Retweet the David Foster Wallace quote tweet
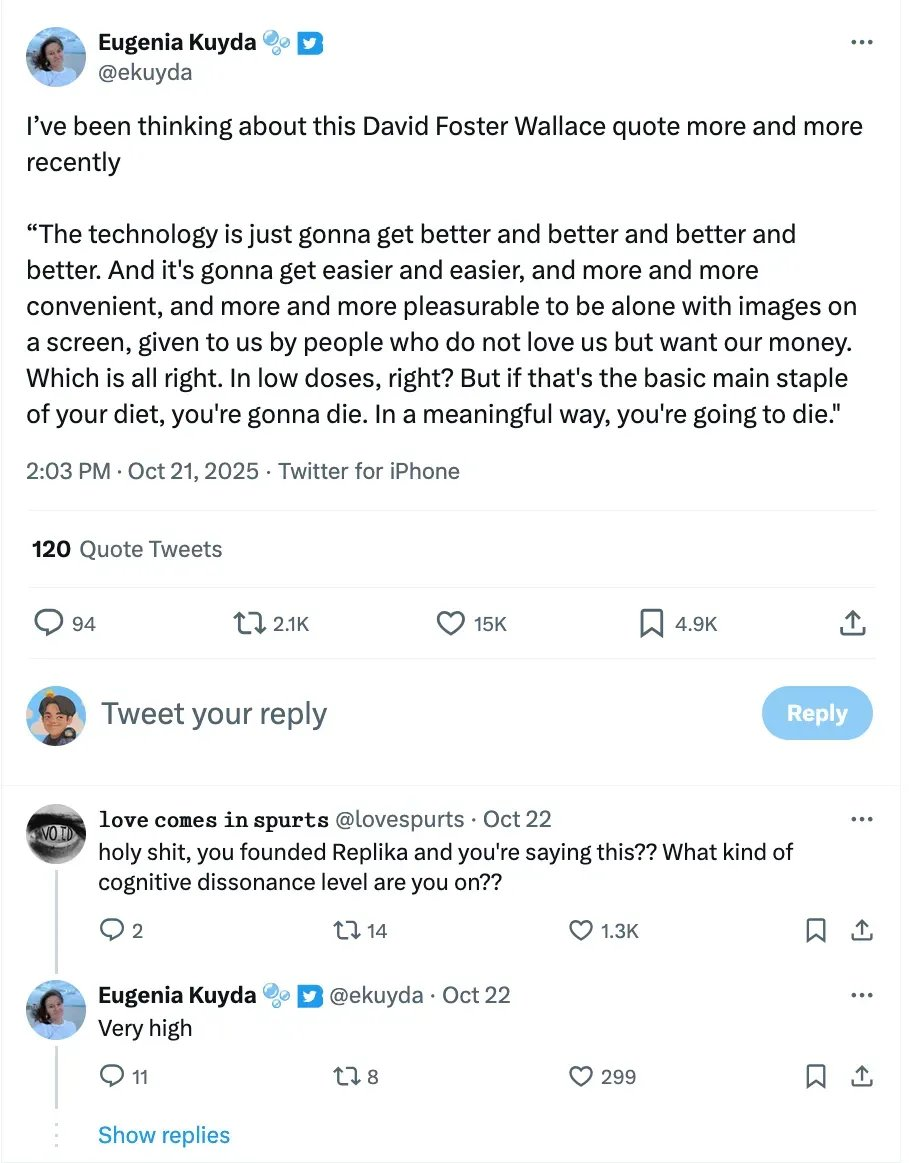Screen dimensions: 909x1163 tap(245, 624)
